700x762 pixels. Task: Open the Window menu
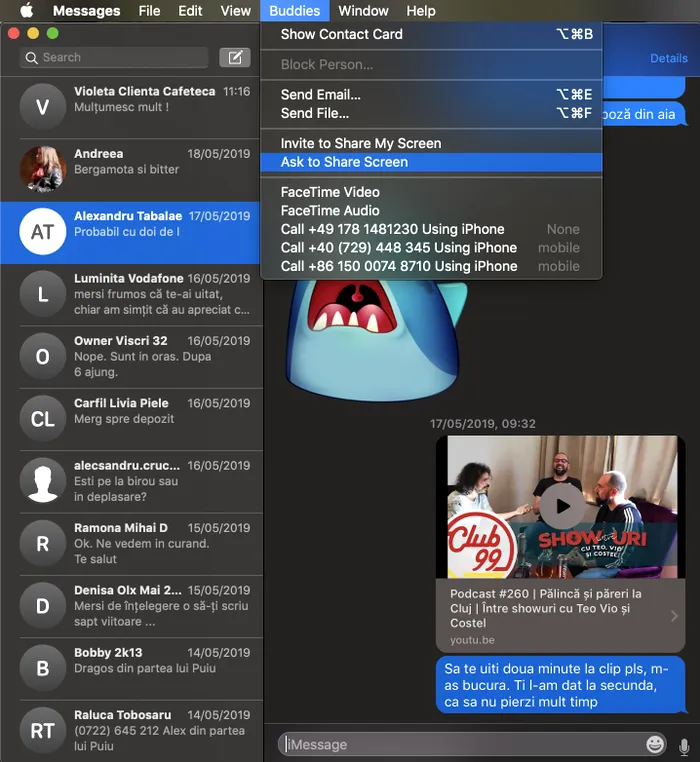point(363,11)
